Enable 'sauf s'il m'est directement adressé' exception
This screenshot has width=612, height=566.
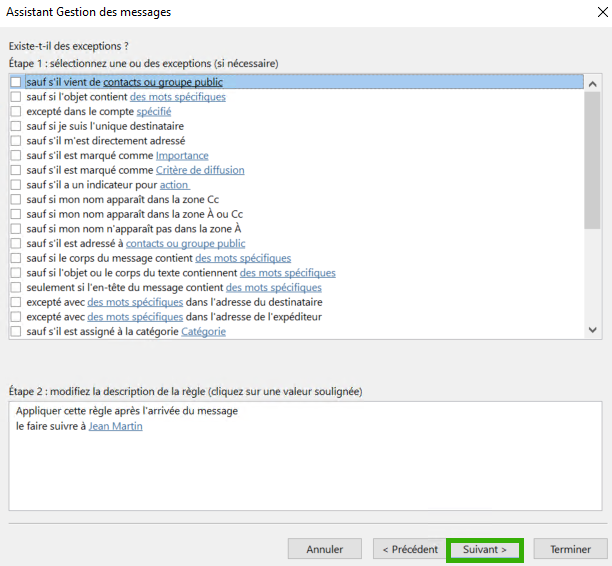click(x=16, y=141)
